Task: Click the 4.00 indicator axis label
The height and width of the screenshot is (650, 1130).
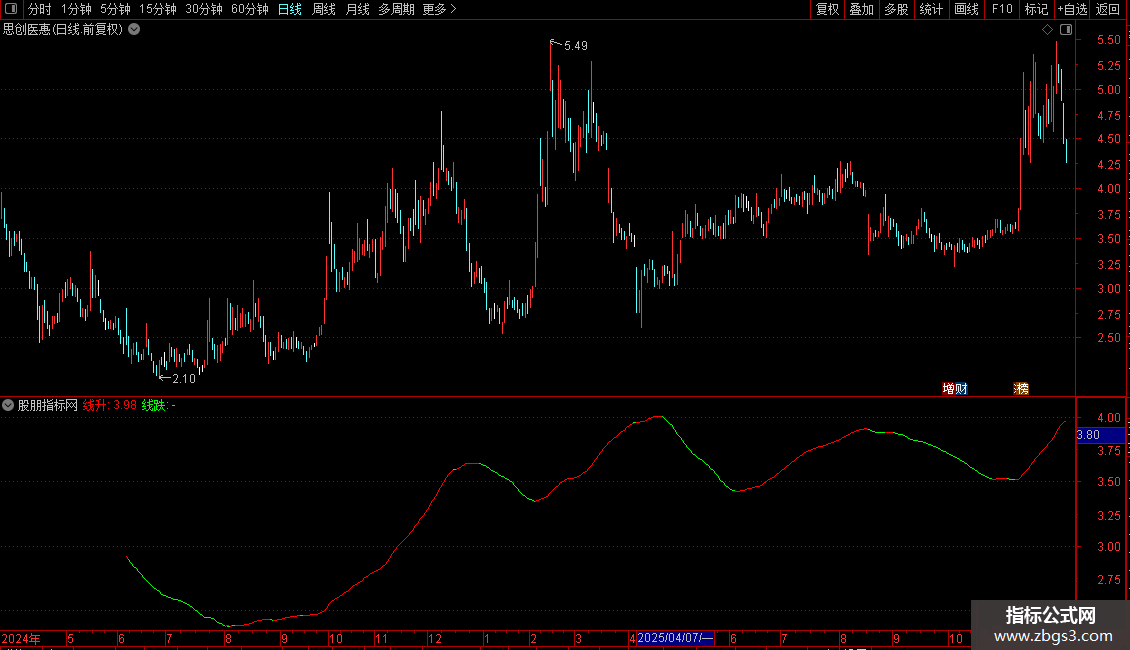Action: coord(1108,417)
